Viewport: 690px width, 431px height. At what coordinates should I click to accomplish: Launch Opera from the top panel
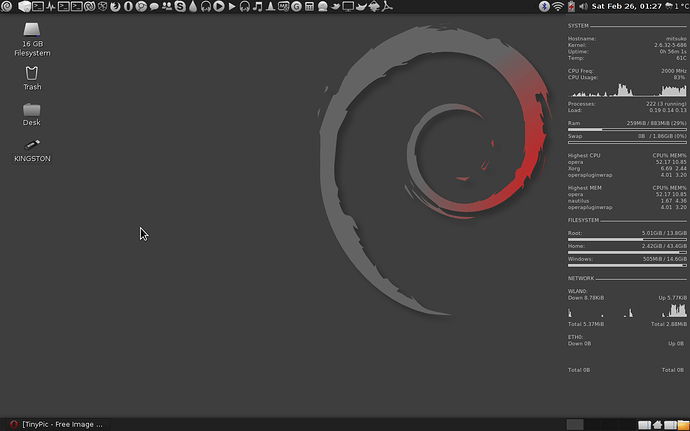tap(128, 6)
